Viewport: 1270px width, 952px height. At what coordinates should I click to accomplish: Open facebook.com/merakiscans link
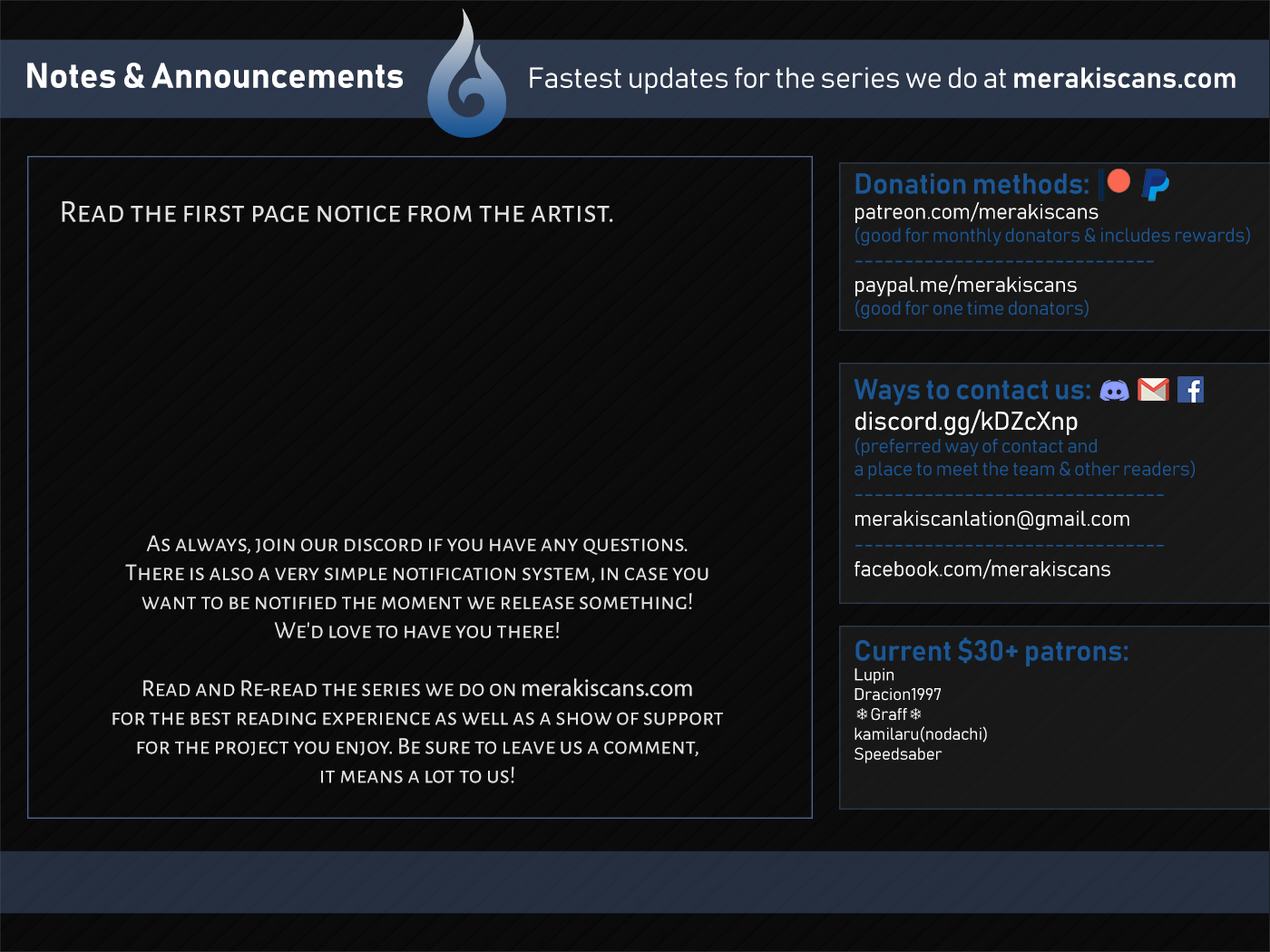(982, 569)
